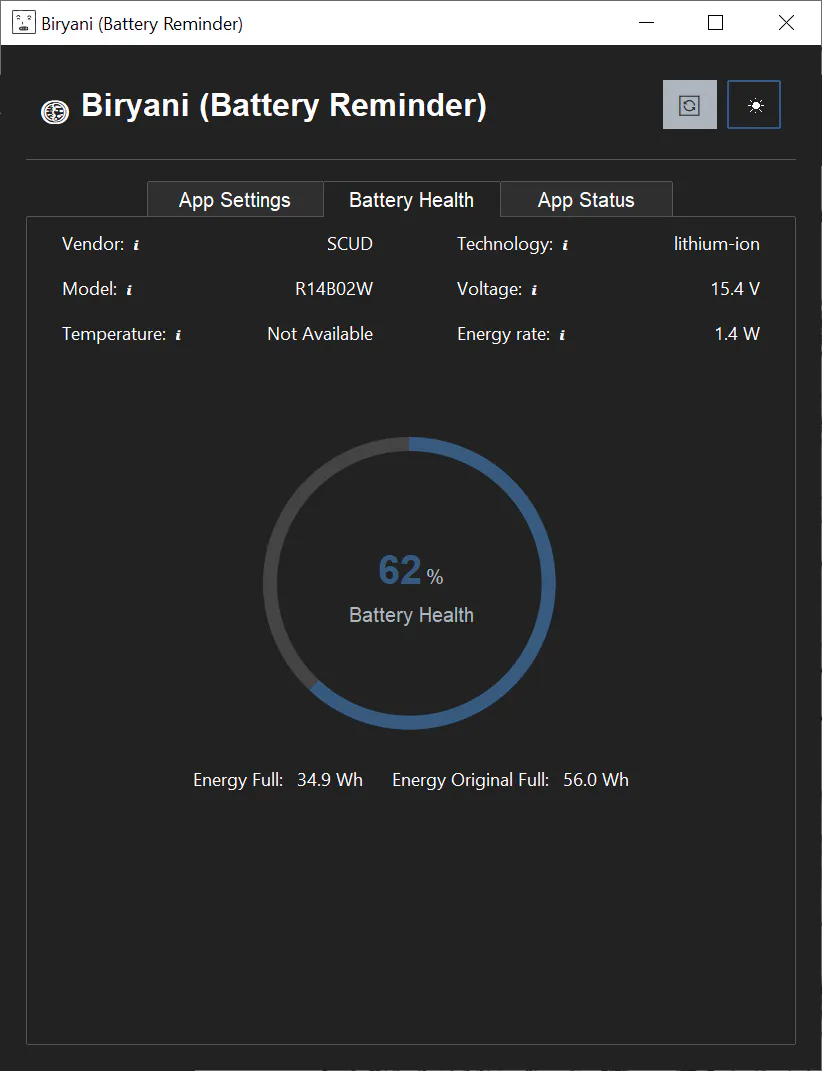
Task: Click the lithium-ion technology value
Action: (x=717, y=244)
